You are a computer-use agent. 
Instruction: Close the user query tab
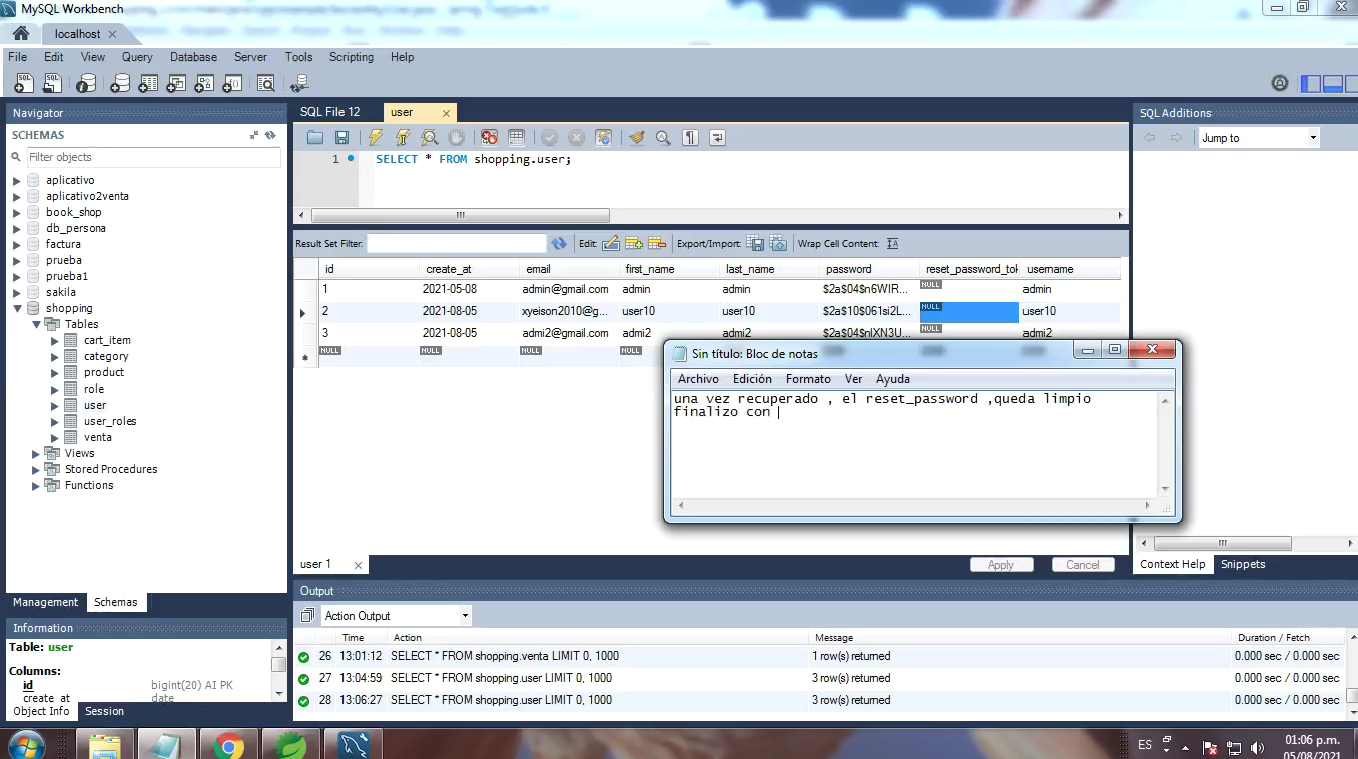[x=446, y=113]
